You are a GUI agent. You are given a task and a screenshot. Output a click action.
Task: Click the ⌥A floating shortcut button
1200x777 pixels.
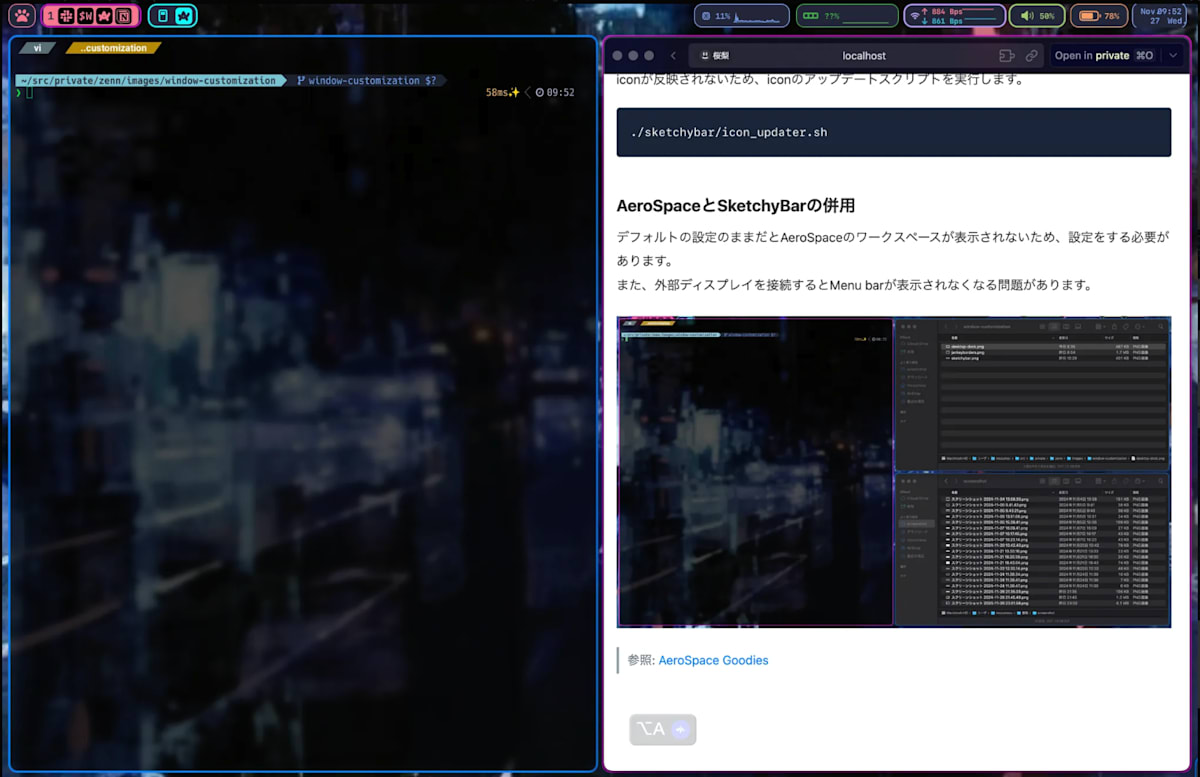[x=662, y=730]
